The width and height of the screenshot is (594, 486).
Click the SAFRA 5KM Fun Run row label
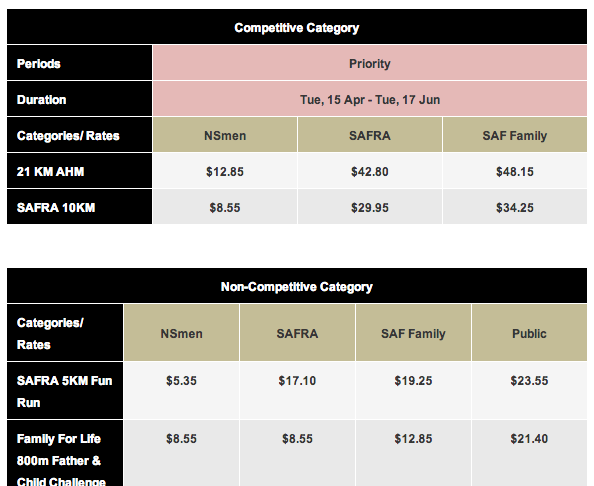pos(64,392)
